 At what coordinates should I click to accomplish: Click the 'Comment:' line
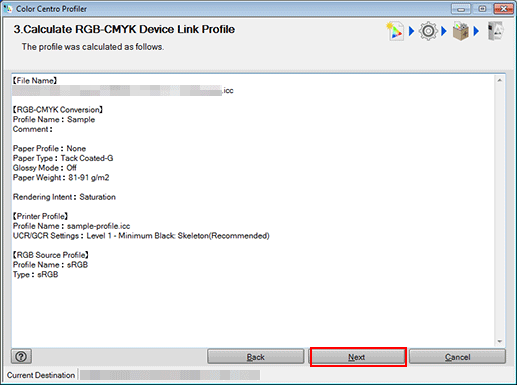coord(33,129)
